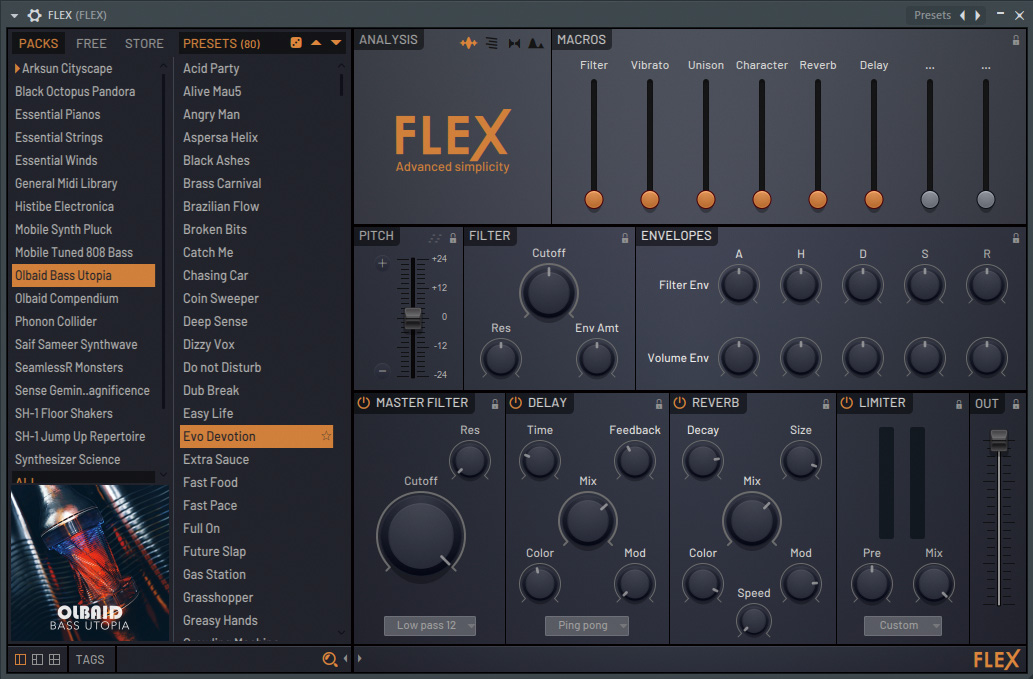Lock the Delay section
The width and height of the screenshot is (1033, 679).
click(659, 404)
